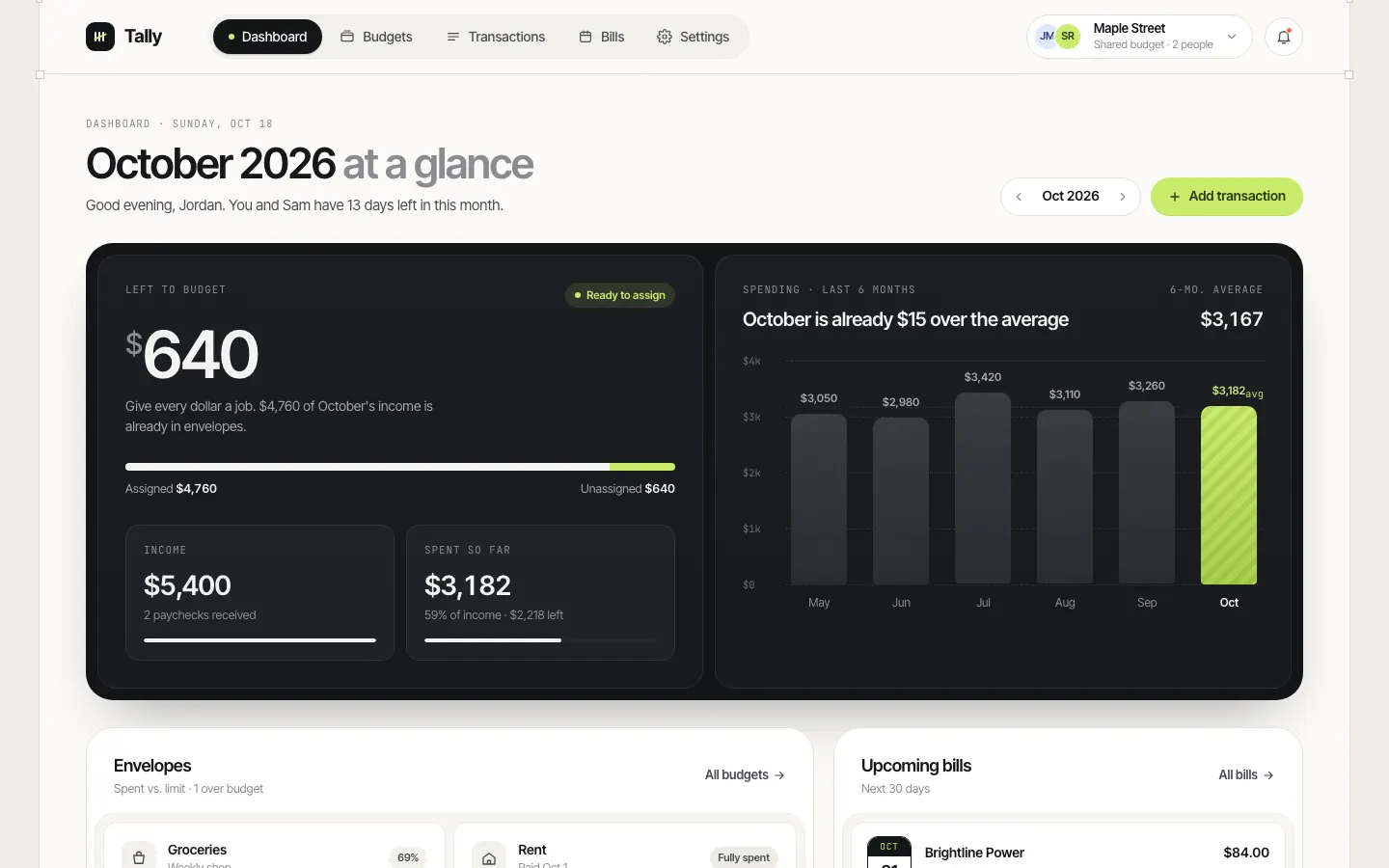
Task: Switch to the Budgets tab
Action: [376, 37]
